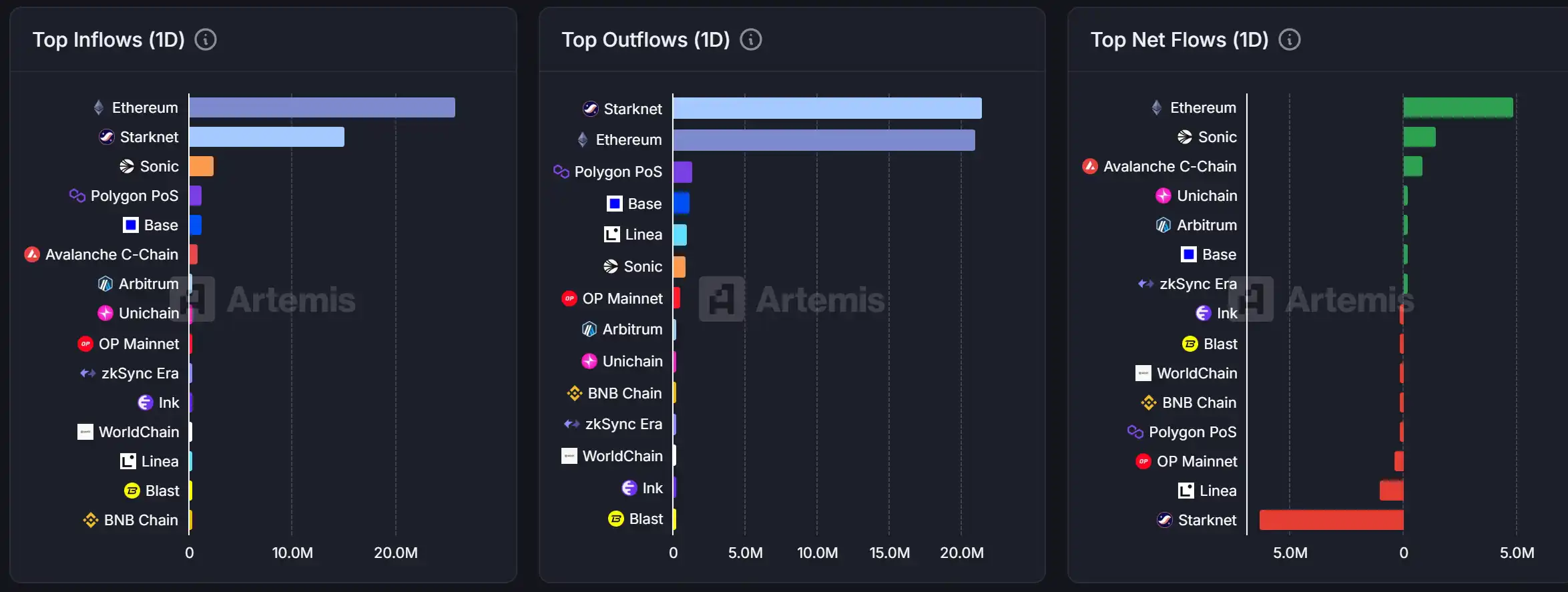Click Ethereum logo in Top Inflows chart

99,107
